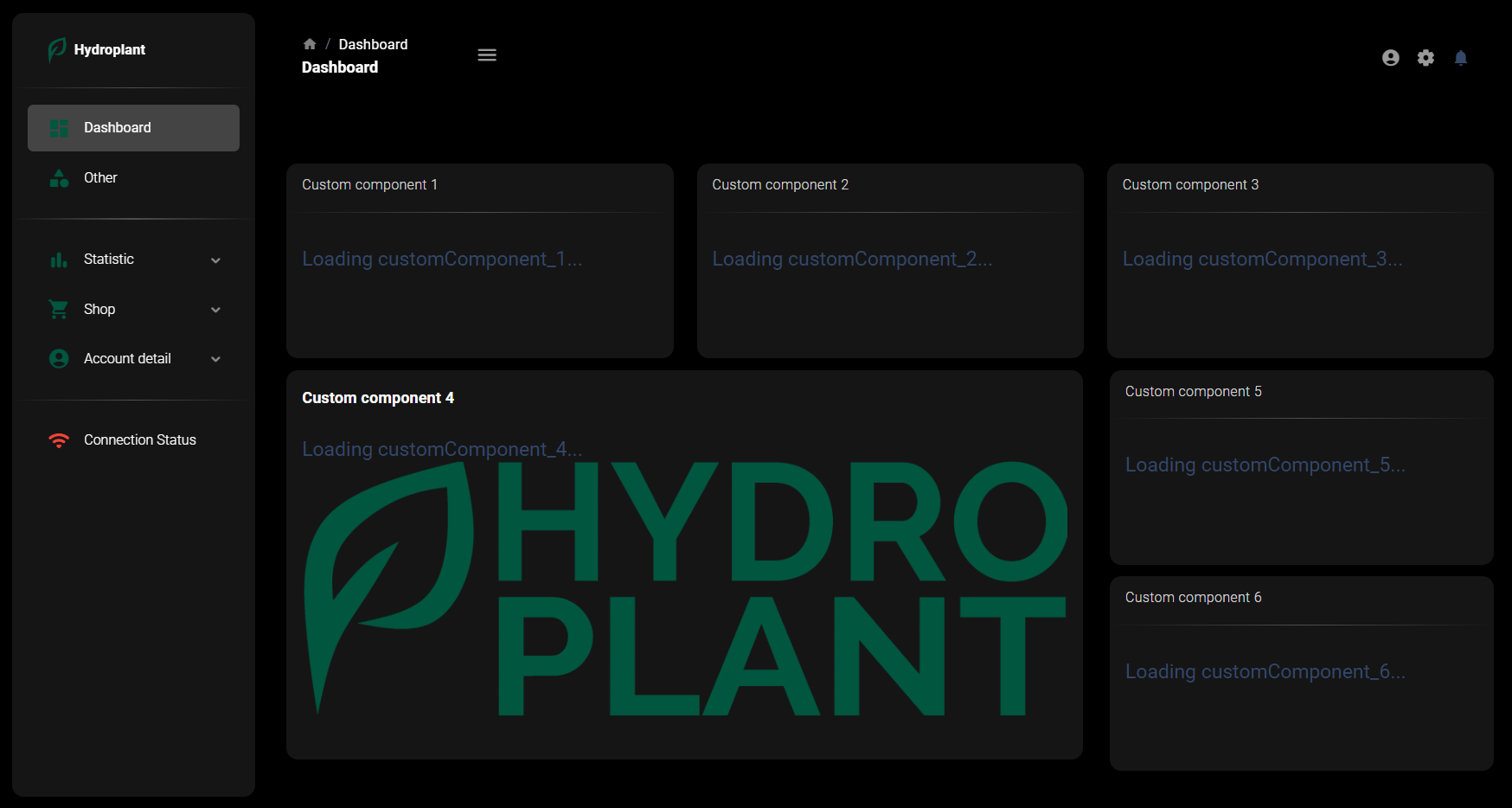
Task: Select the Account detail user icon
Action: click(x=59, y=358)
